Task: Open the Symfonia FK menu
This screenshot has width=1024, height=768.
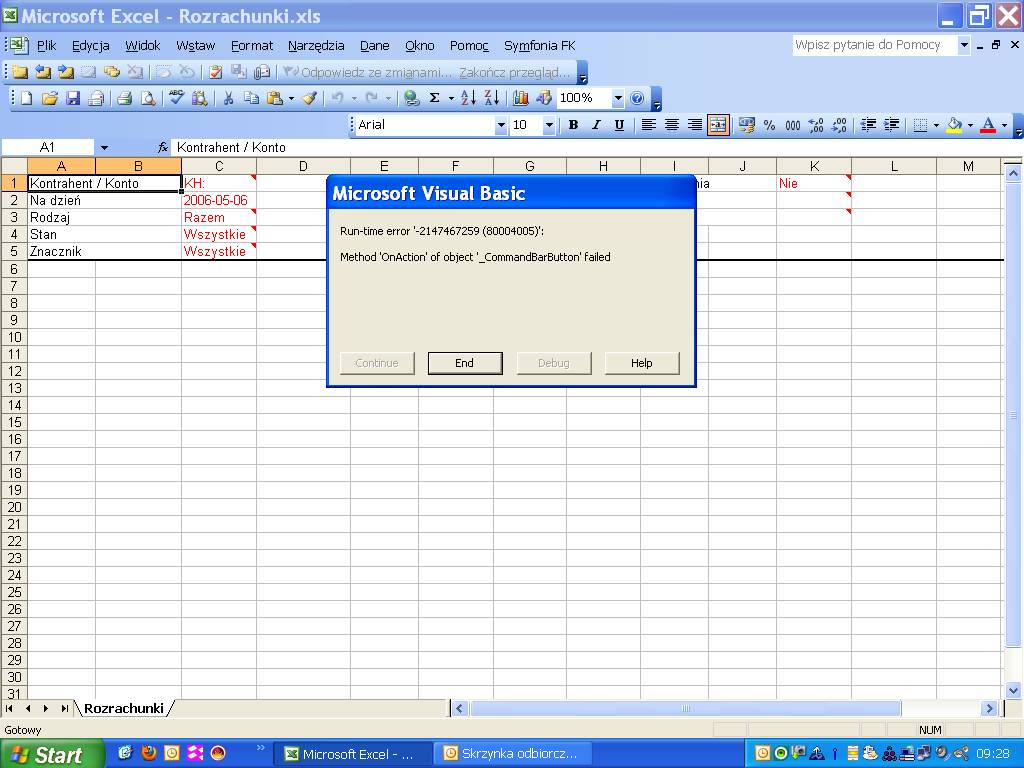Action: coord(539,46)
